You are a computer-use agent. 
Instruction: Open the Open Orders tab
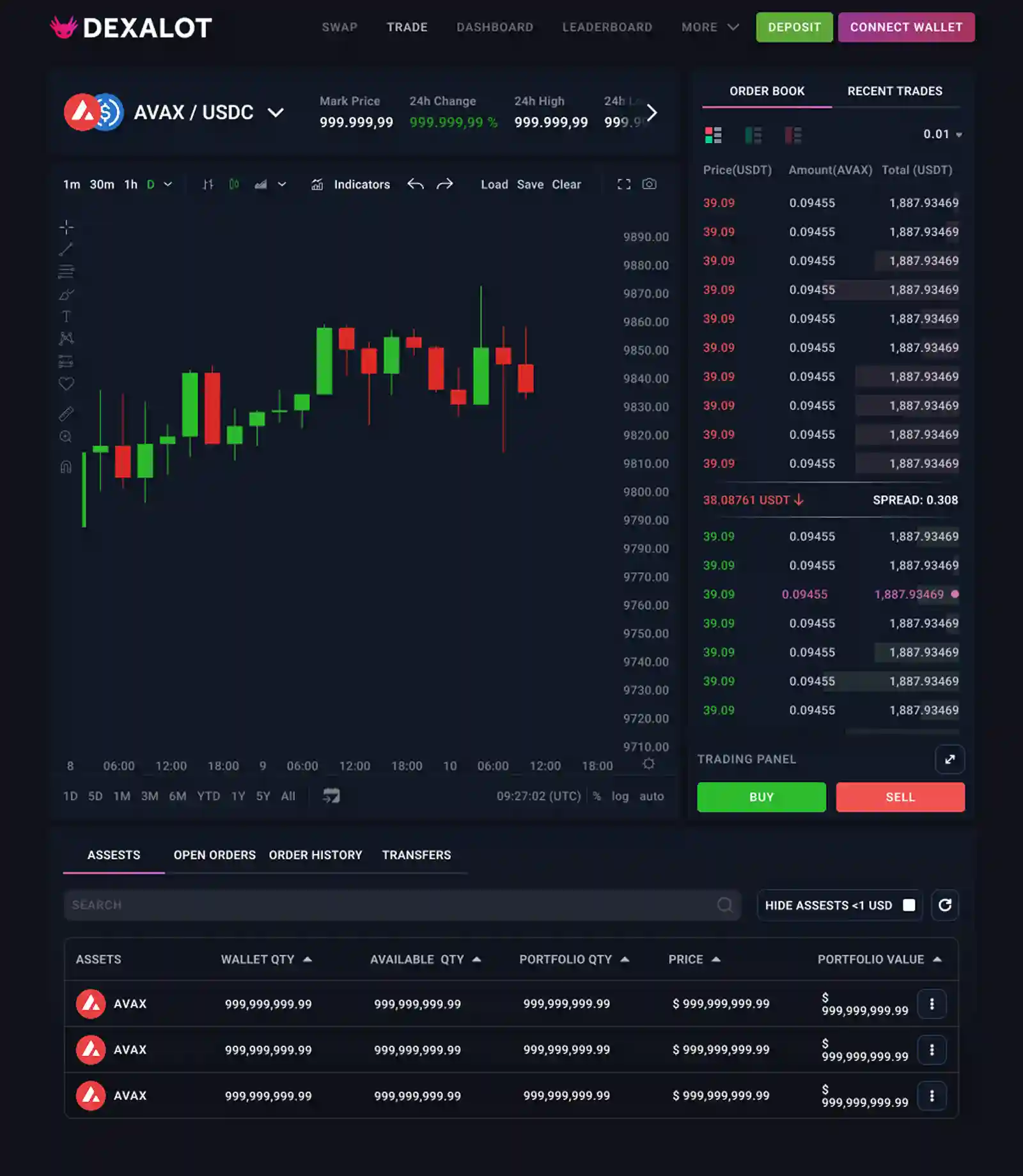[x=214, y=855]
